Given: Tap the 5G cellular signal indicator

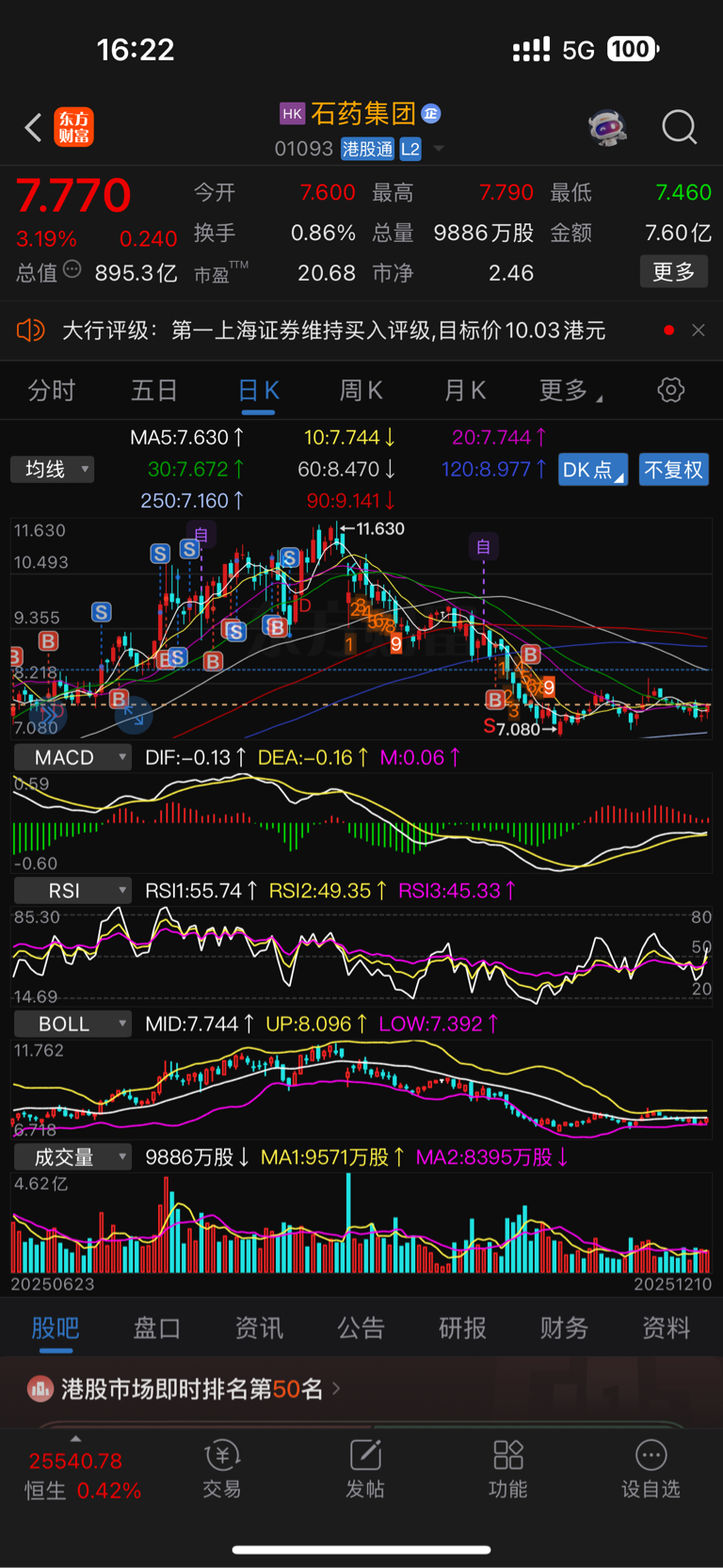Looking at the screenshot, I should (x=578, y=50).
